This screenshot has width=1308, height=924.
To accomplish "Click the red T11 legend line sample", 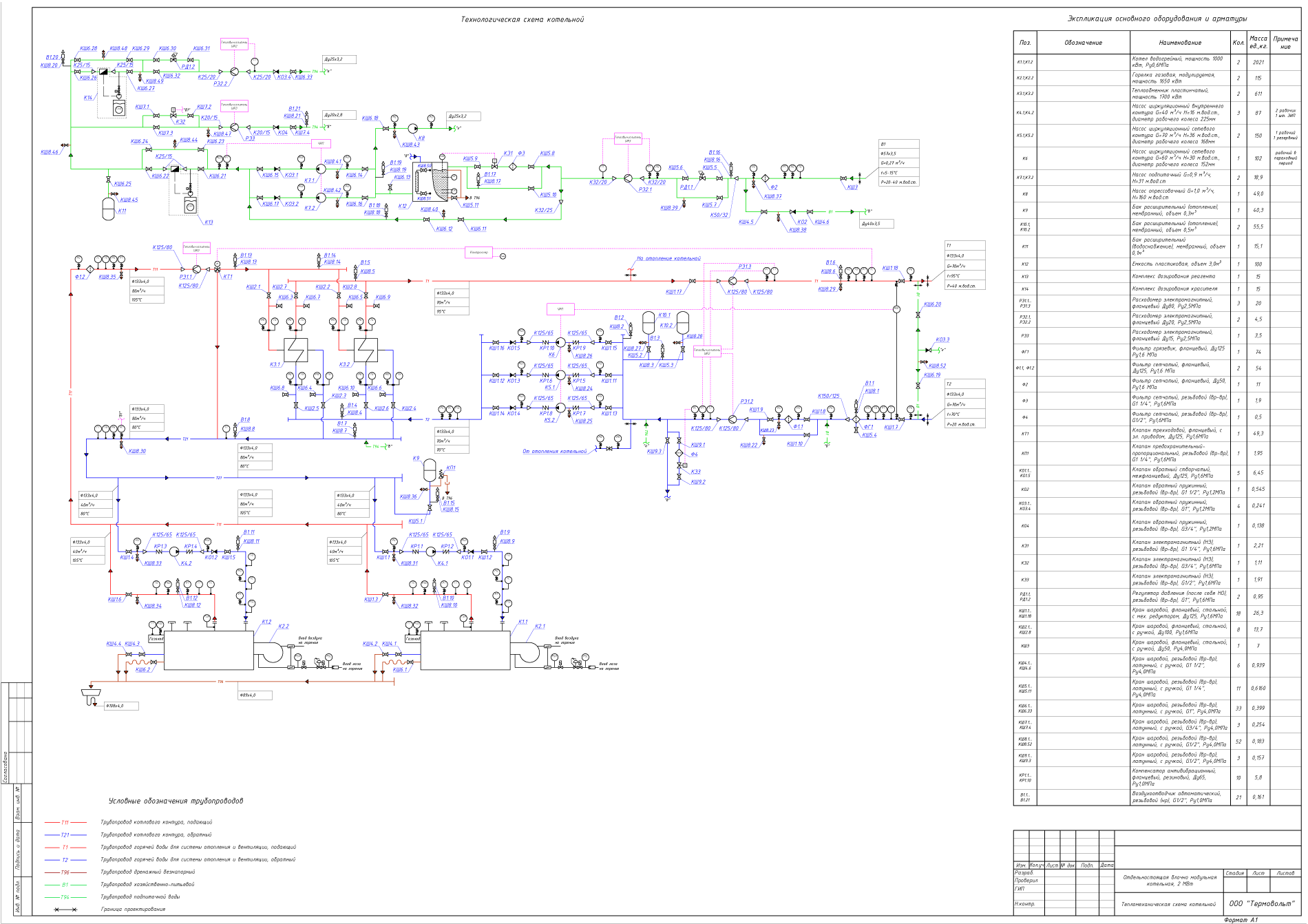I will tap(65, 822).
